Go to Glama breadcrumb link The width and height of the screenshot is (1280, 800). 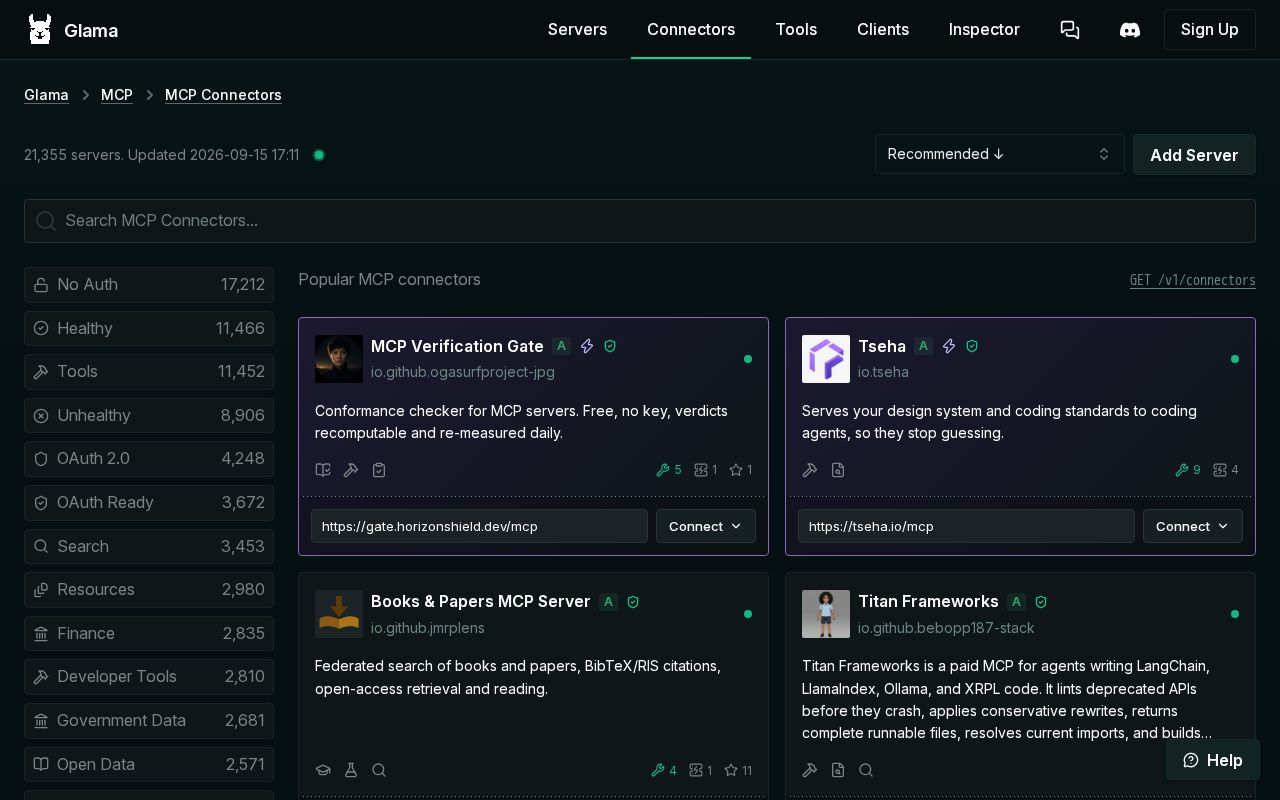tap(46, 95)
